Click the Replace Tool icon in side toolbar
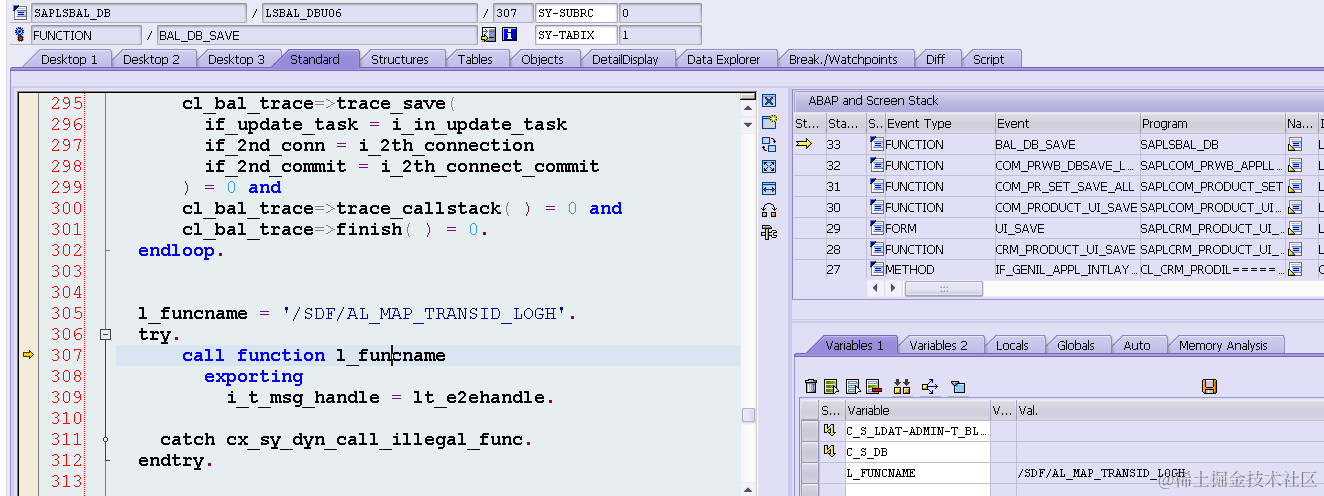 769,145
